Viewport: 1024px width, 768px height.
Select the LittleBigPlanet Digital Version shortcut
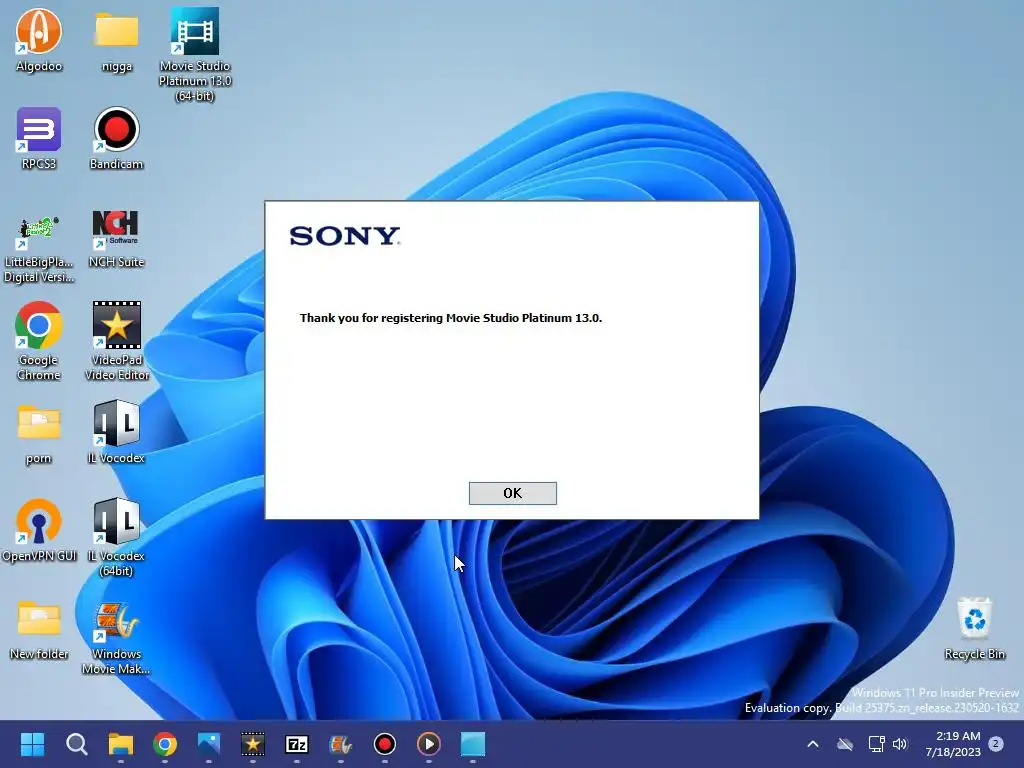pos(39,250)
